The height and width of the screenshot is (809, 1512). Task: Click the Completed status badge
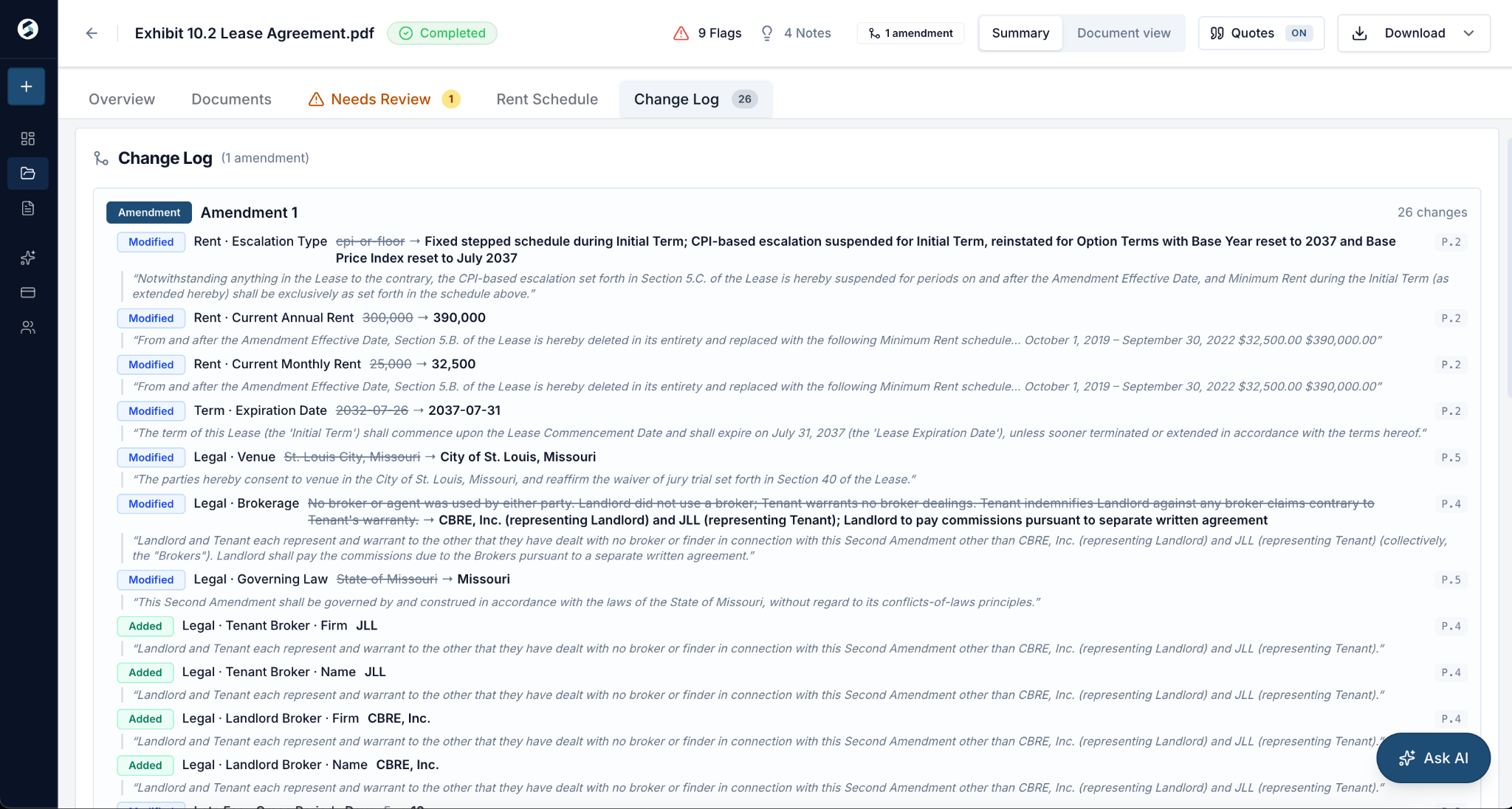[x=442, y=33]
